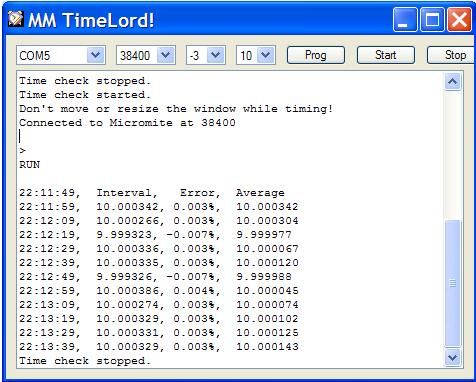Click the scrollbar down arrow
Image resolution: width=476 pixels, height=382 pixels.
pyautogui.click(x=453, y=358)
